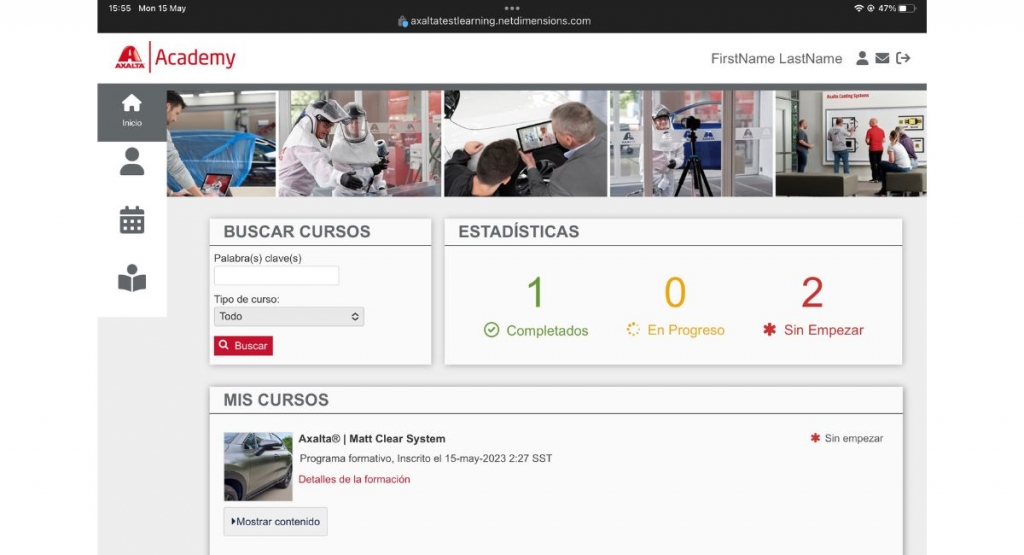
Task: Click the Matt Clear System course thumbnail
Action: 258,466
